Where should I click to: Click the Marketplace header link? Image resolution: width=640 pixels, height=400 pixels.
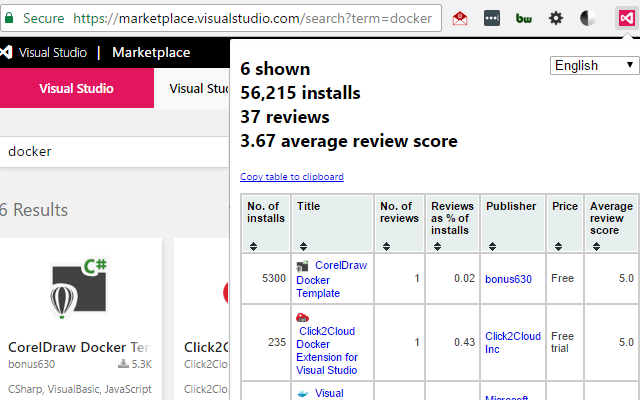click(151, 52)
